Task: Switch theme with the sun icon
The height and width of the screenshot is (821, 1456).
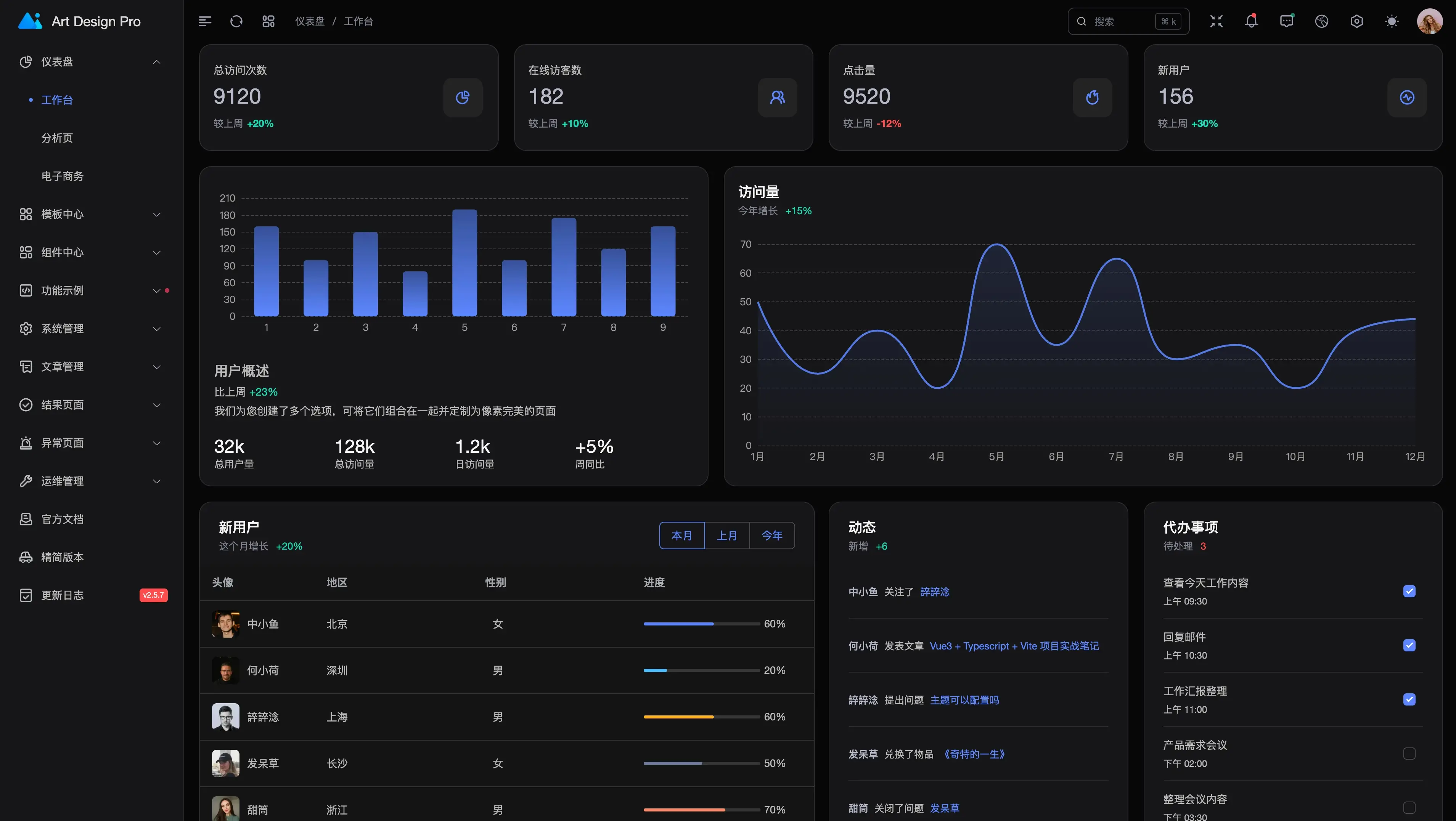Action: click(1392, 21)
